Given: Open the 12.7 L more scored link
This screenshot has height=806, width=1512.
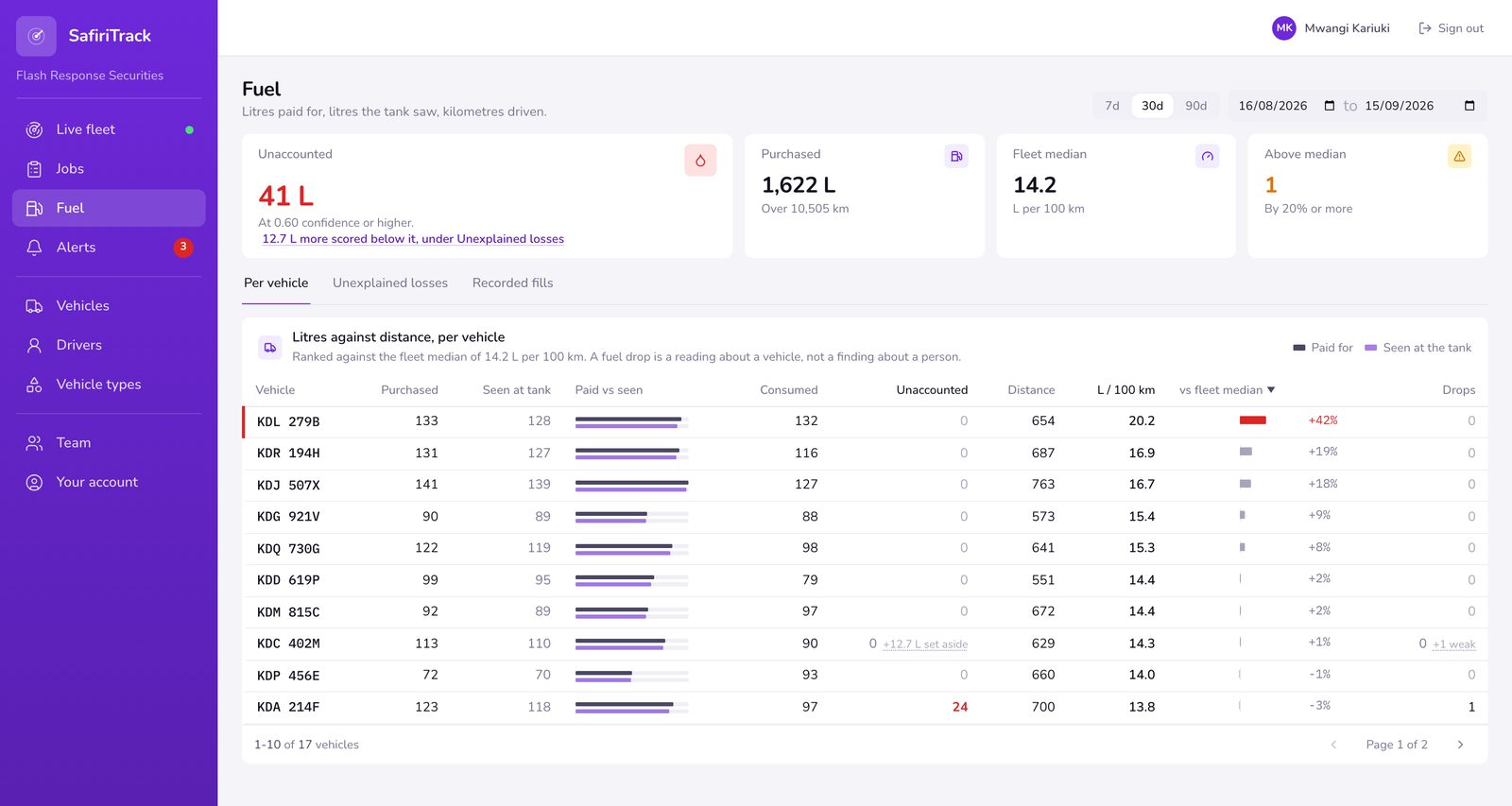Looking at the screenshot, I should pos(413,239).
